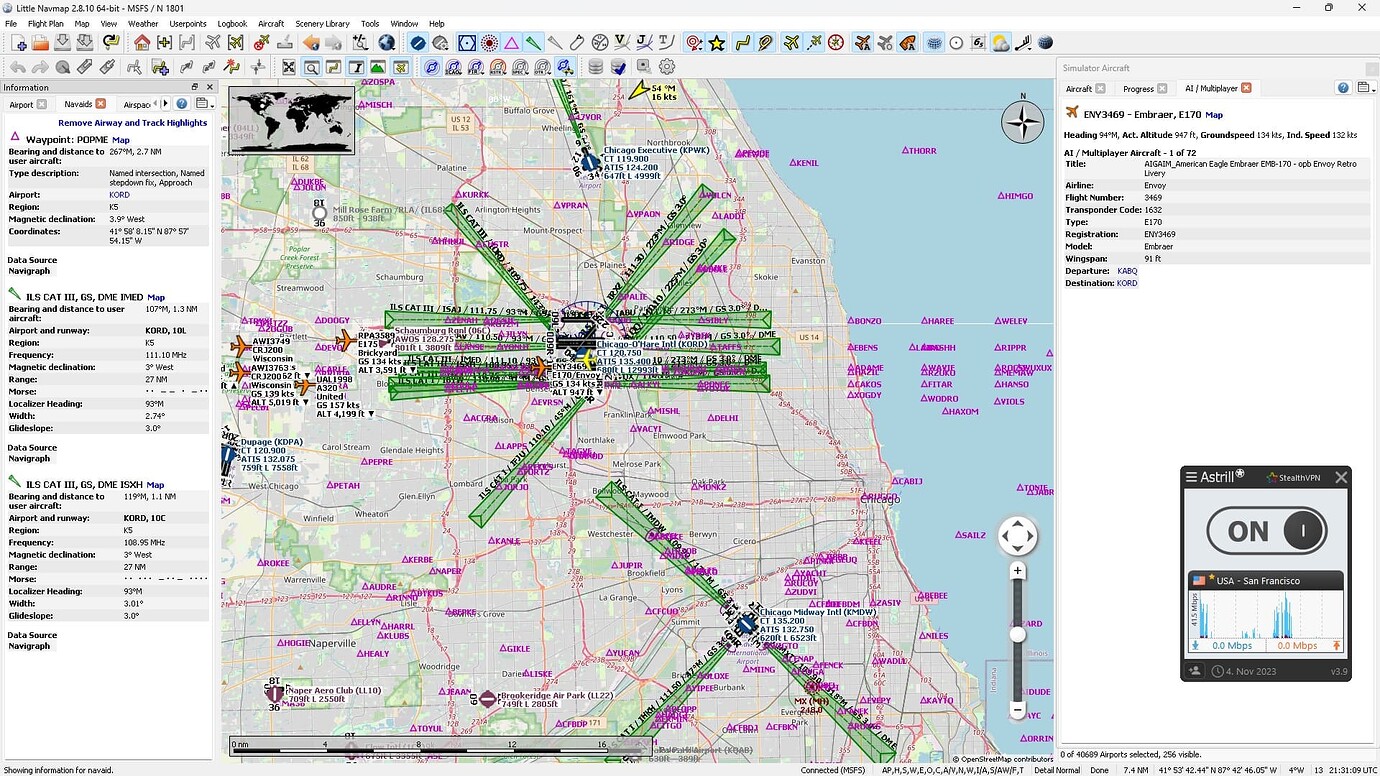The image size is (1380, 776).
Task: Click the map zoom slider handle
Action: (1017, 633)
